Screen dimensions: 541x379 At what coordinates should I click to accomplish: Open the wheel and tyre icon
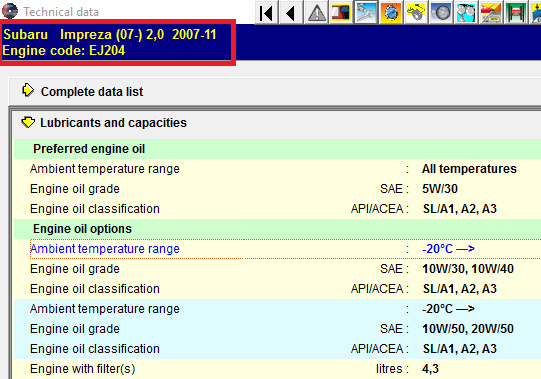point(440,13)
